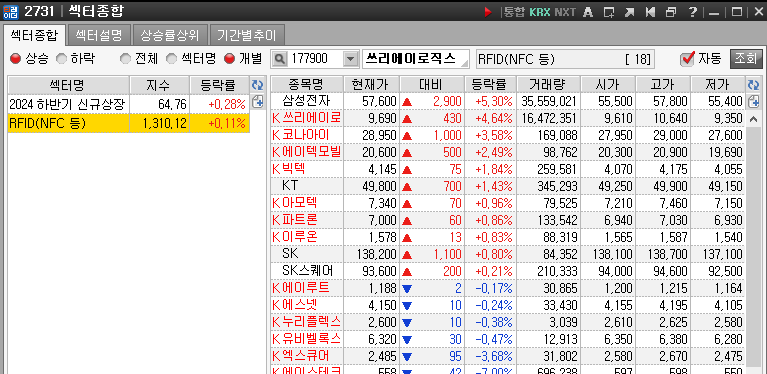Switch to the 섹터설명 tab
The image size is (767, 374).
point(100,35)
